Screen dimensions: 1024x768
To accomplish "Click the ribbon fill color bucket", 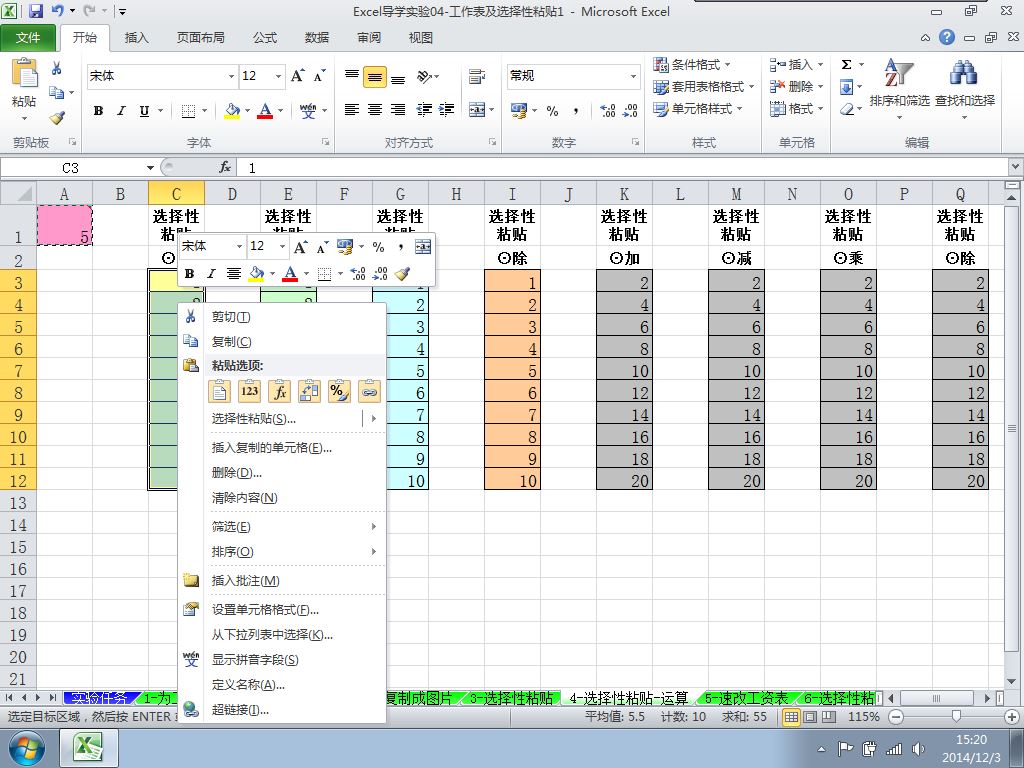I will (x=232, y=111).
